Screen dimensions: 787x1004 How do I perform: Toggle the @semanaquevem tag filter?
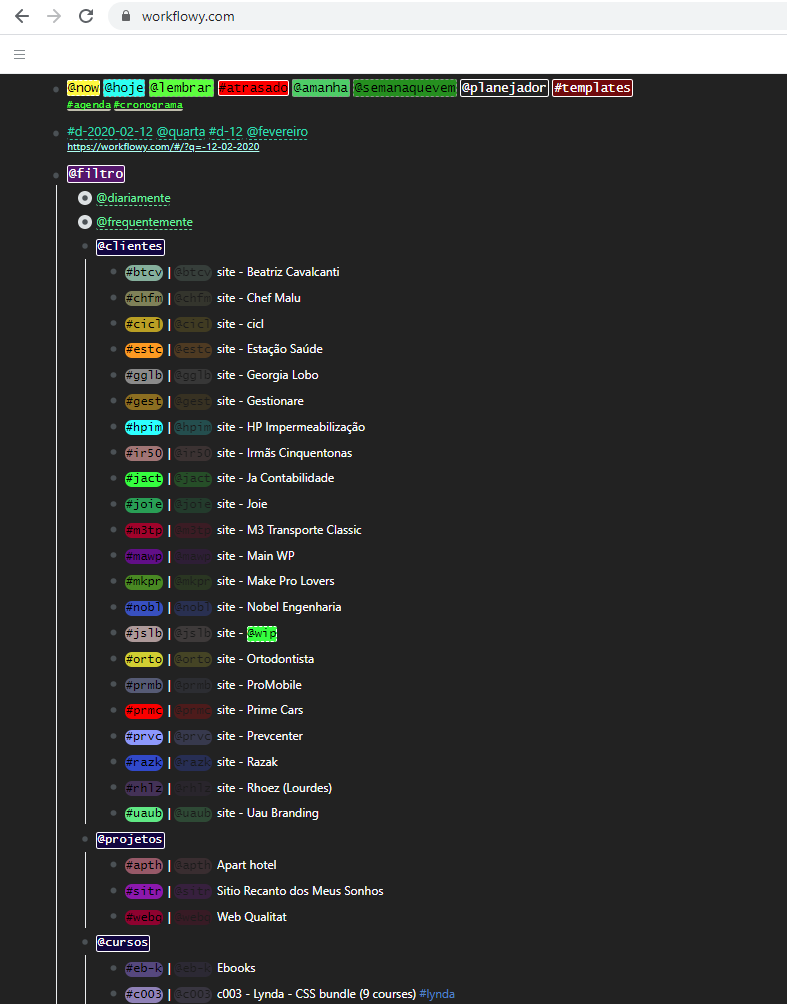pos(404,88)
